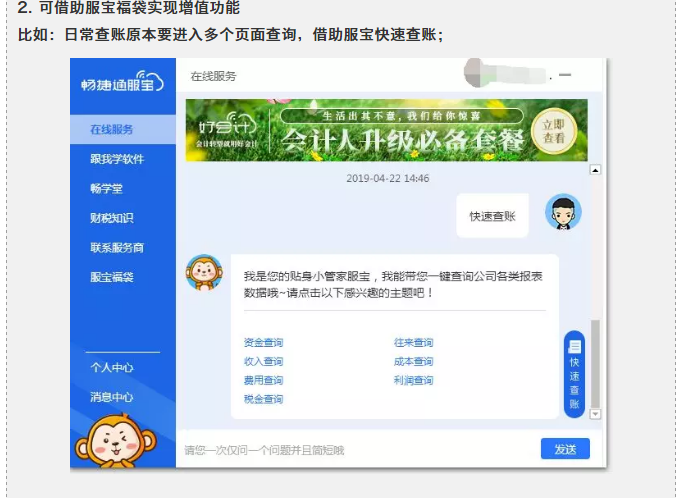Open 跟我学软件 in the sidebar
Image resolution: width=682 pixels, height=498 pixels.
(116, 159)
